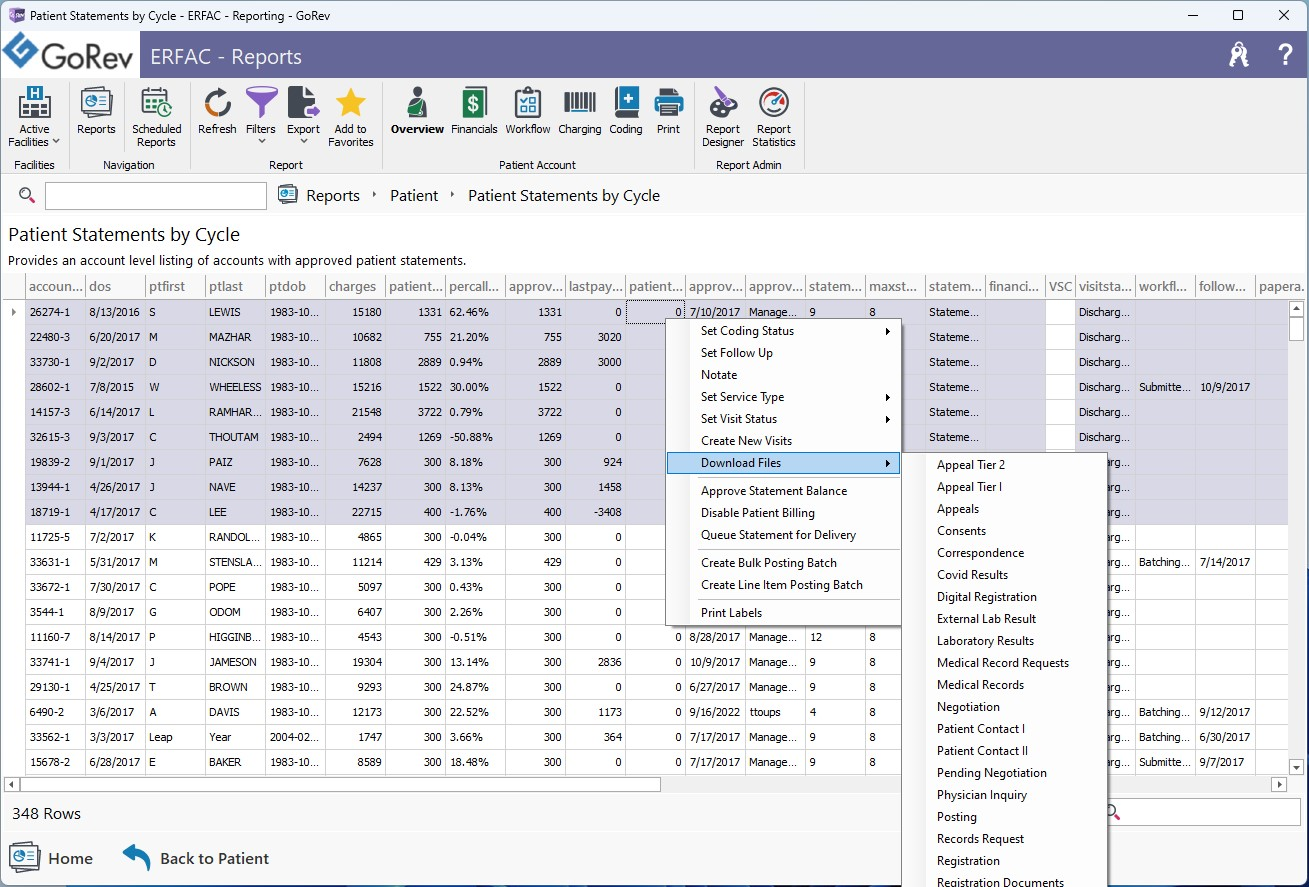Download Medical Records files
The image size is (1309, 887).
(x=1004, y=685)
